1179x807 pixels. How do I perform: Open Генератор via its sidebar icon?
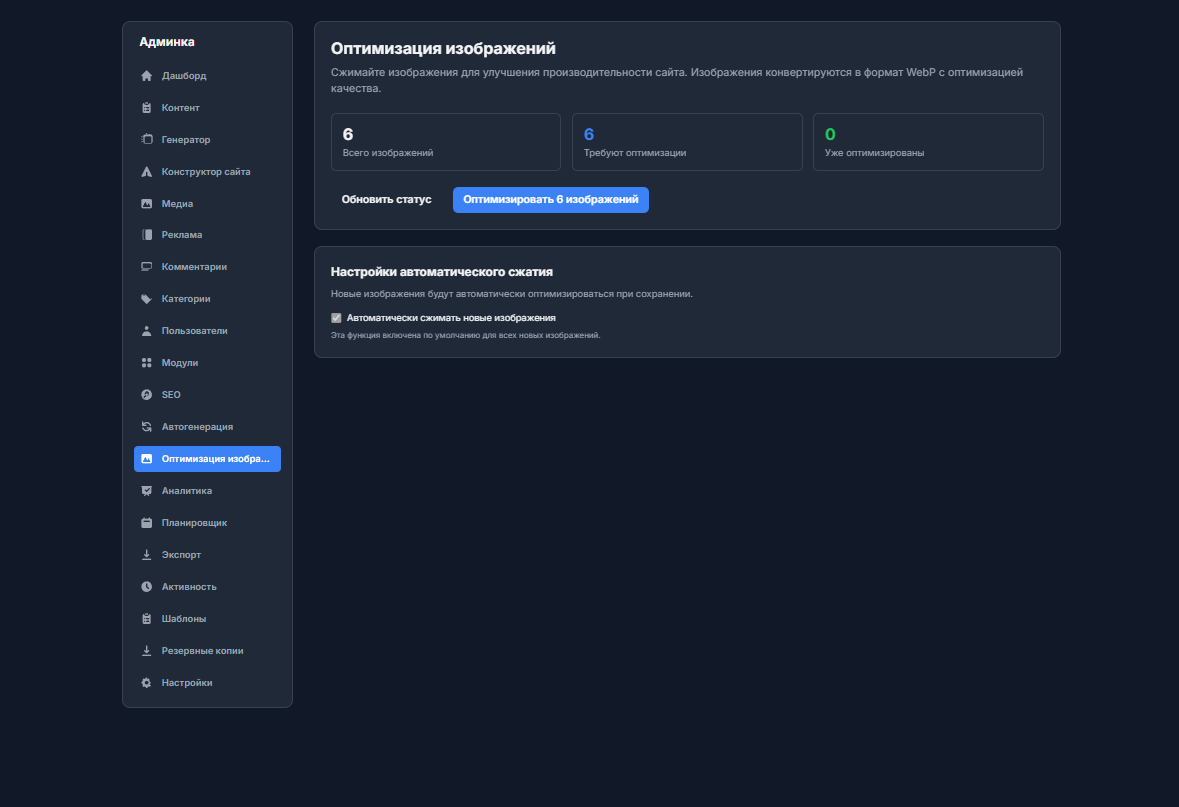[146, 140]
